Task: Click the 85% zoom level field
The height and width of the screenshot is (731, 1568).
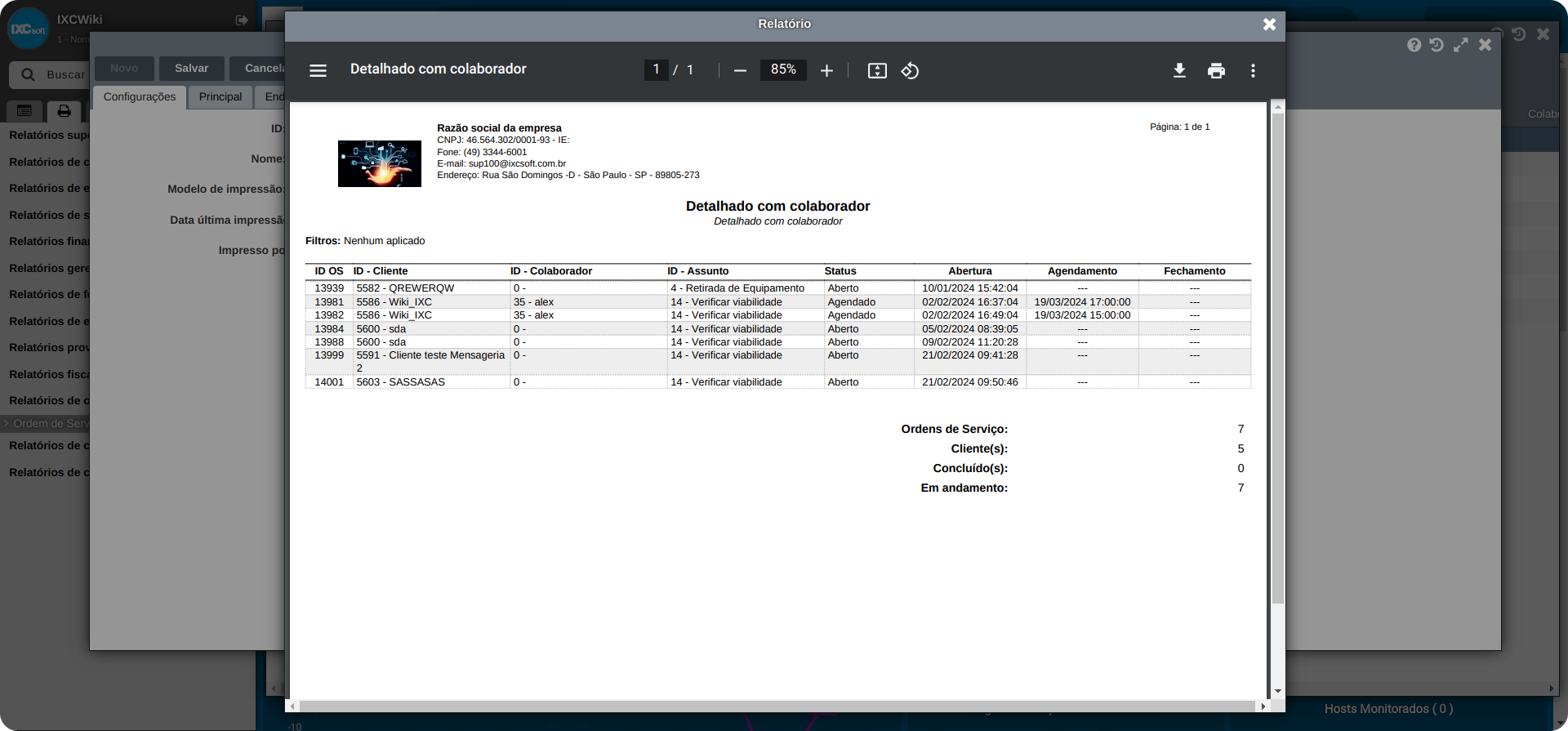Action: pos(783,70)
